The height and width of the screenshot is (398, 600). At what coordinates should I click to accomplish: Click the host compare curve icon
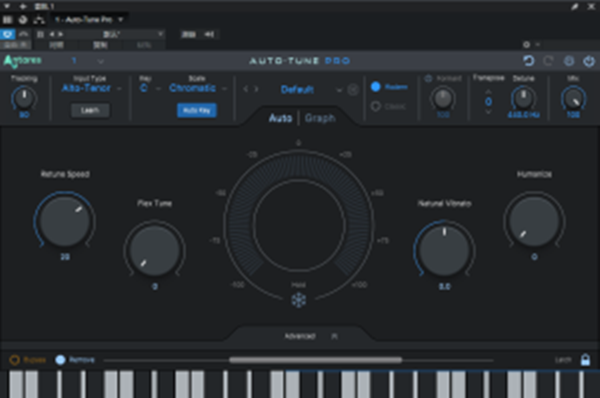pos(23,34)
